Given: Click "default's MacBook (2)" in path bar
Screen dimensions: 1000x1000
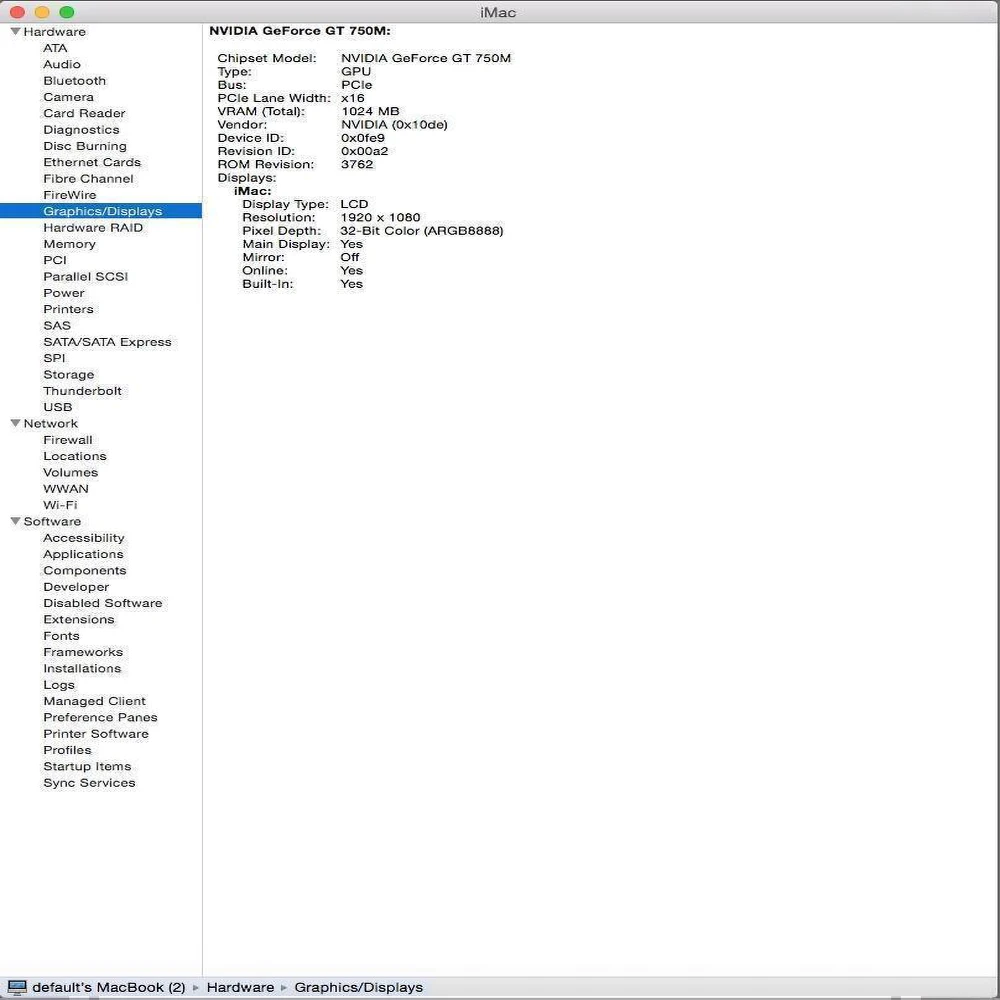Looking at the screenshot, I should pyautogui.click(x=108, y=987).
